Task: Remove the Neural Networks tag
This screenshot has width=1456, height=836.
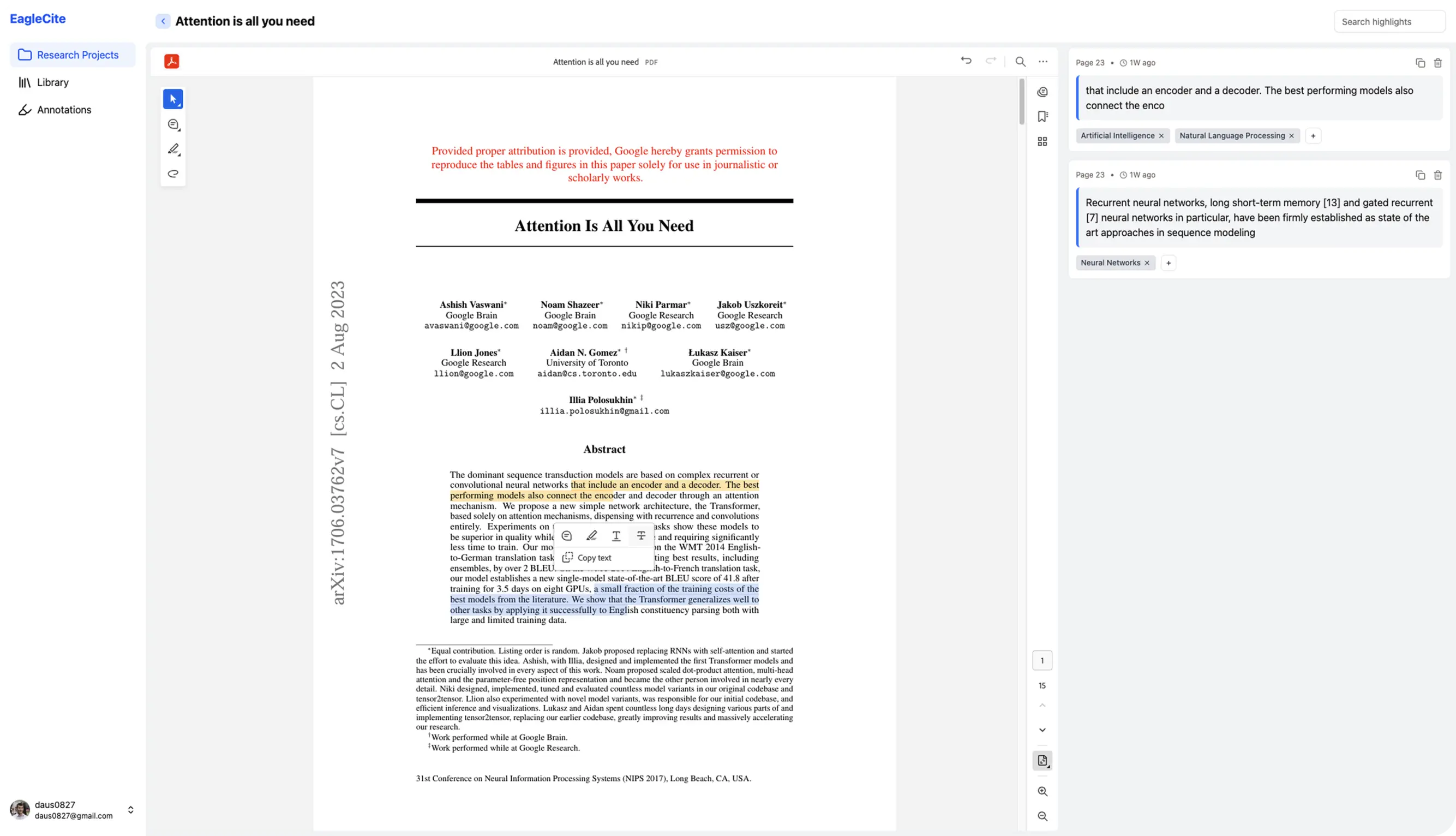Action: (x=1147, y=263)
